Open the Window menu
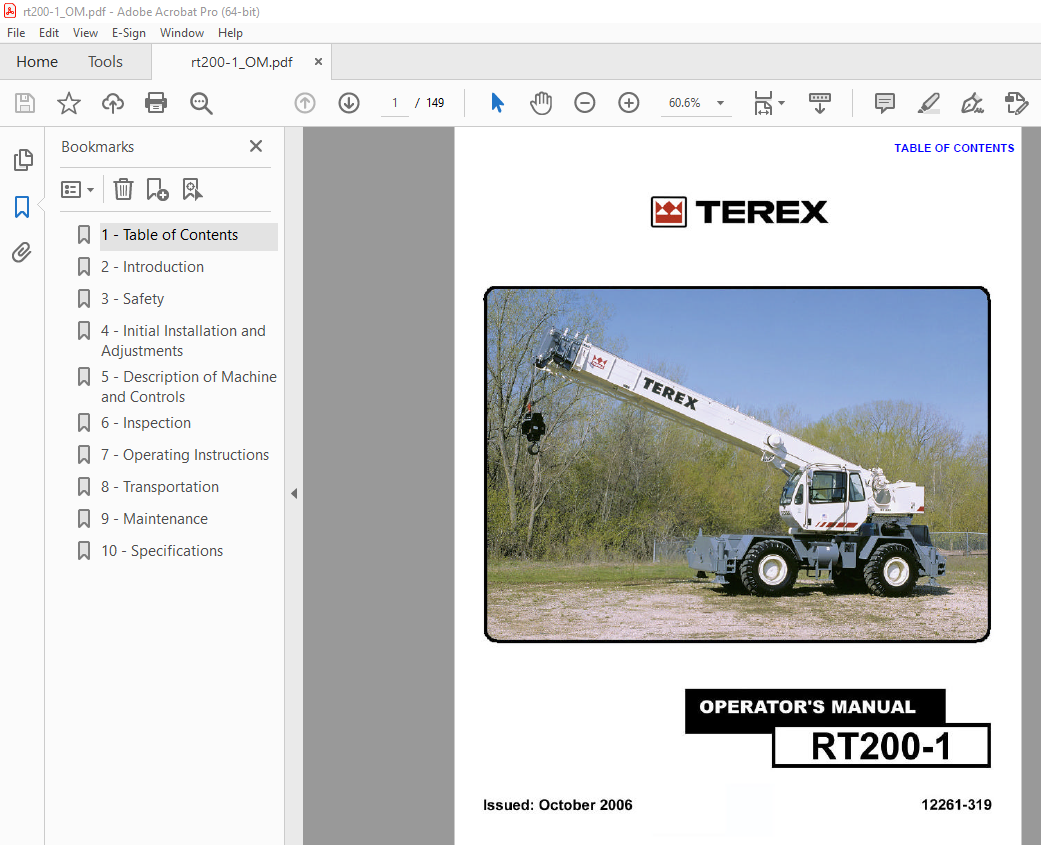The image size is (1041, 845). pyautogui.click(x=182, y=33)
